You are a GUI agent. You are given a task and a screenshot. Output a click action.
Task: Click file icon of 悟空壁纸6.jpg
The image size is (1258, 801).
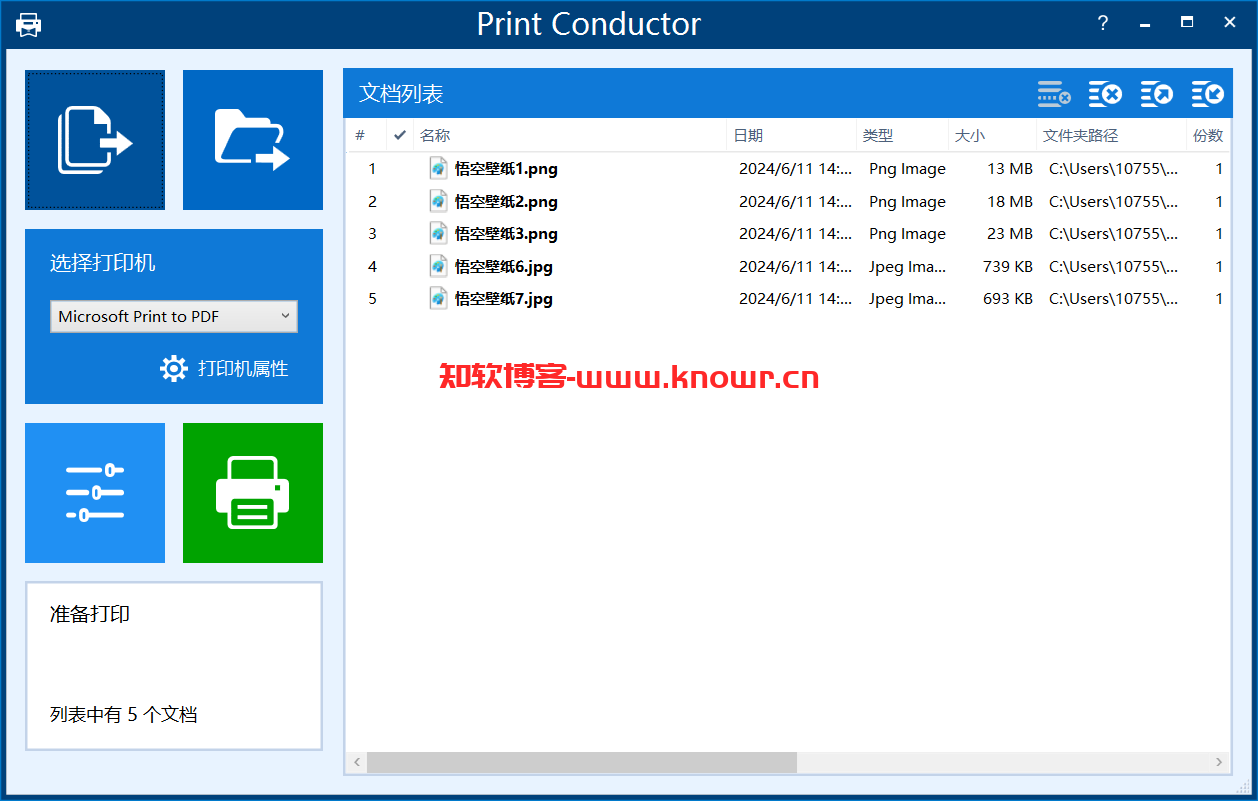coord(438,266)
